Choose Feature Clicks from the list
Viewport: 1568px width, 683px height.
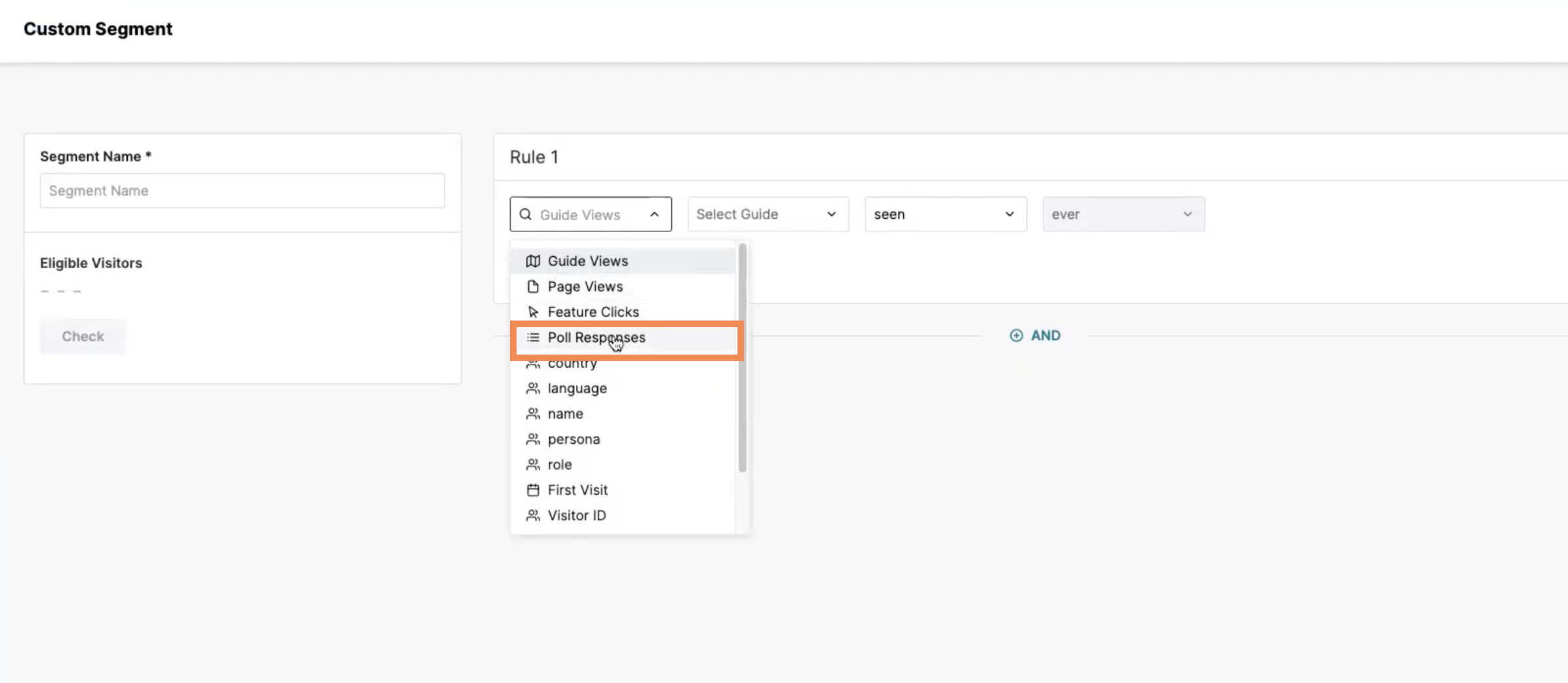pyautogui.click(x=623, y=312)
